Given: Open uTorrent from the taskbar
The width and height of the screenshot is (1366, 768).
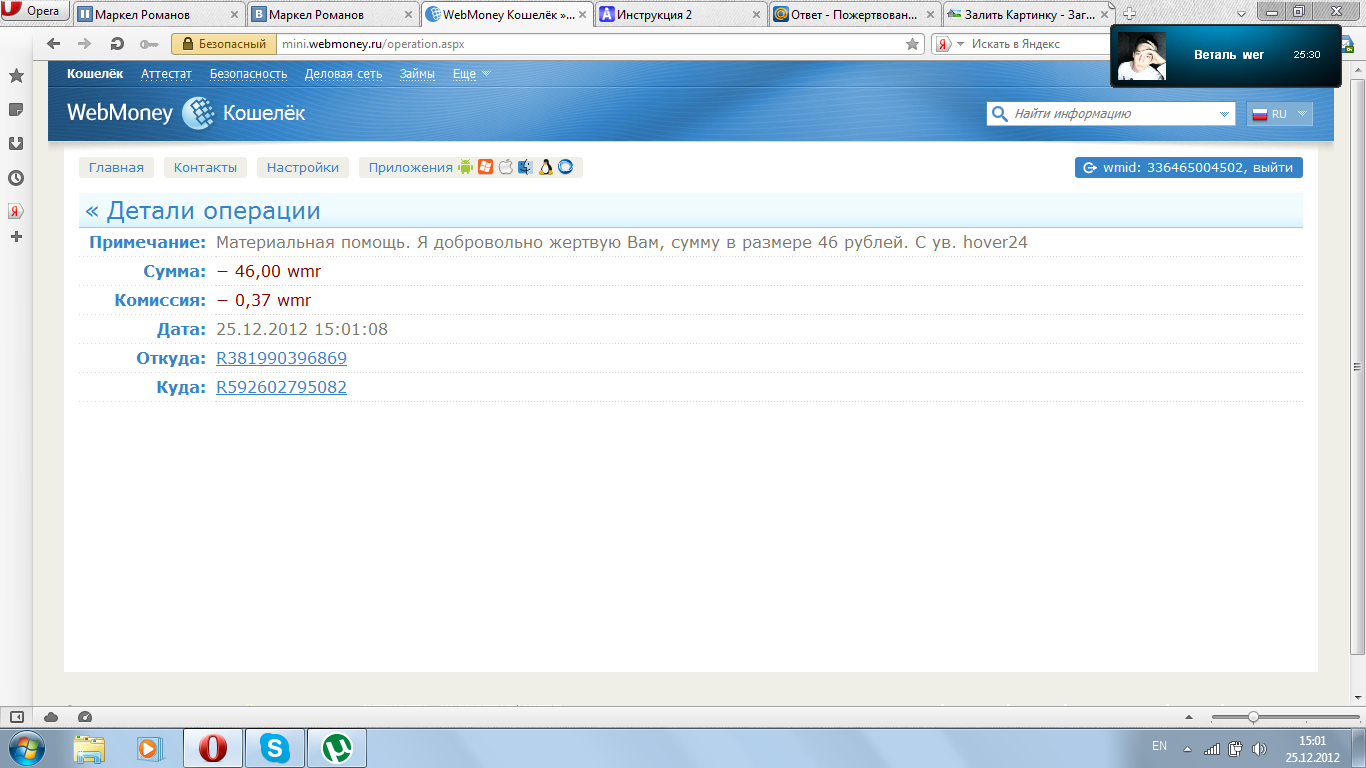Looking at the screenshot, I should [x=337, y=748].
